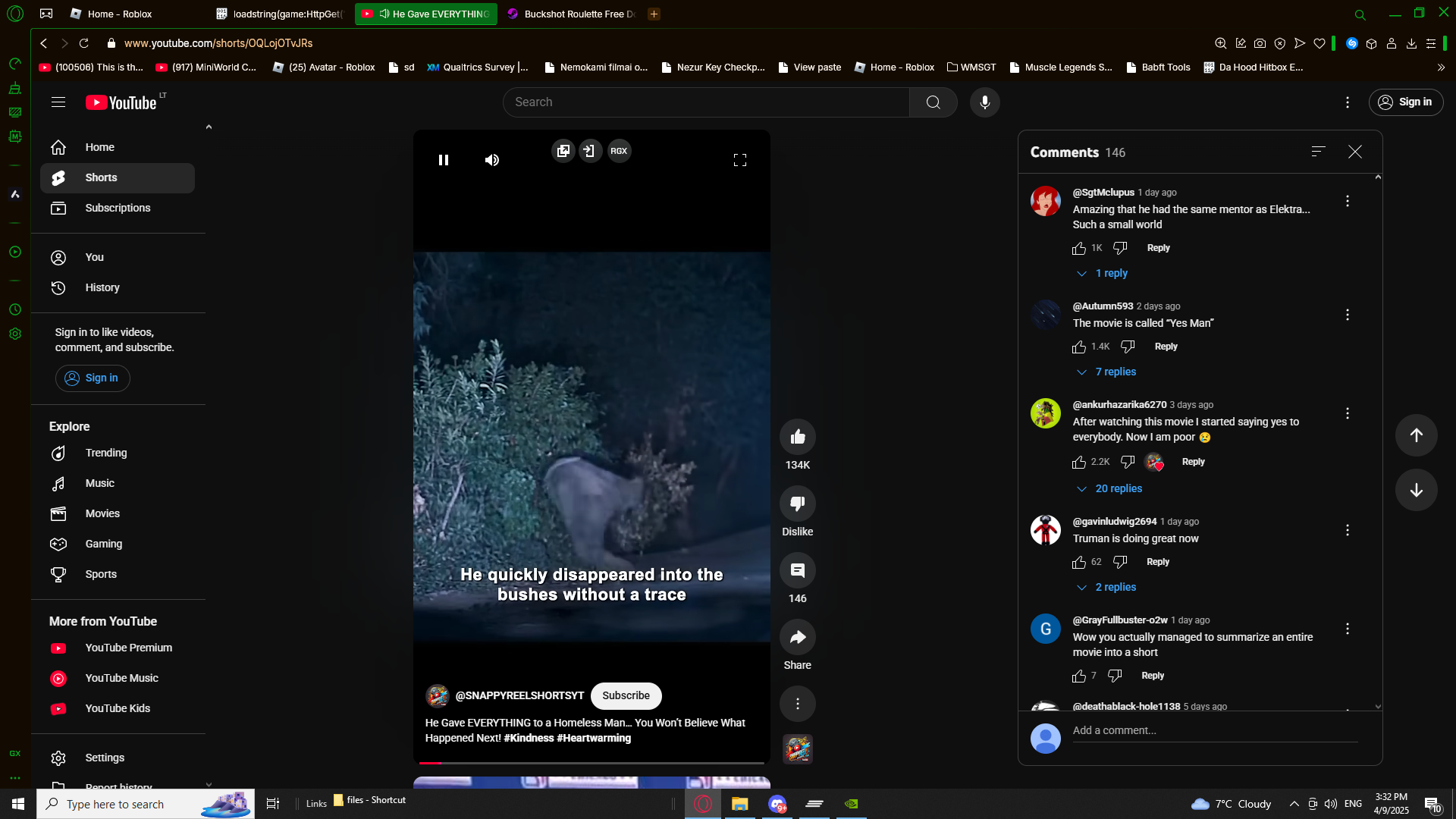Open History in the sidebar
The height and width of the screenshot is (819, 1456).
pyautogui.click(x=118, y=287)
